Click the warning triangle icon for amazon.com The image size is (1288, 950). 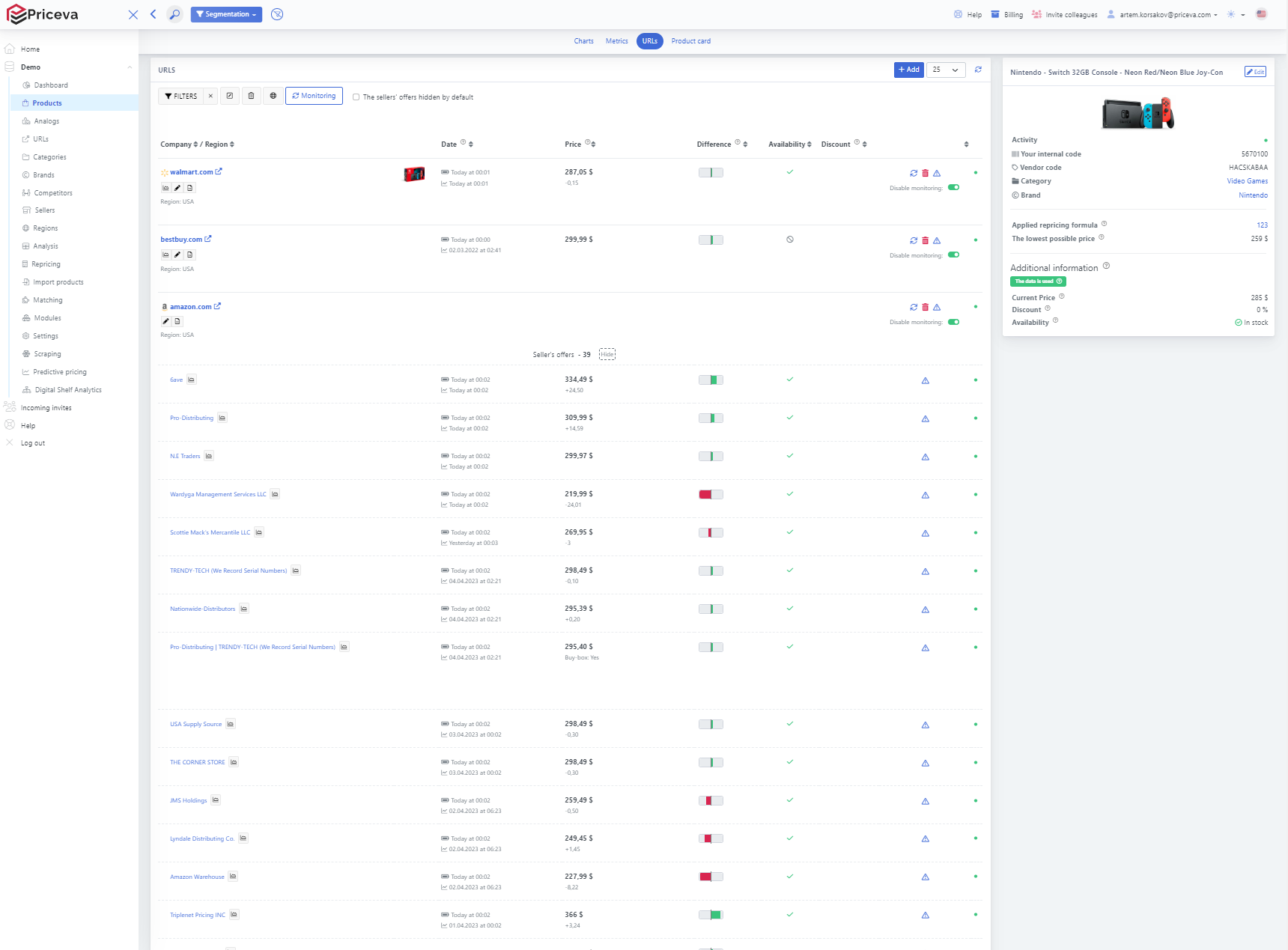point(937,307)
